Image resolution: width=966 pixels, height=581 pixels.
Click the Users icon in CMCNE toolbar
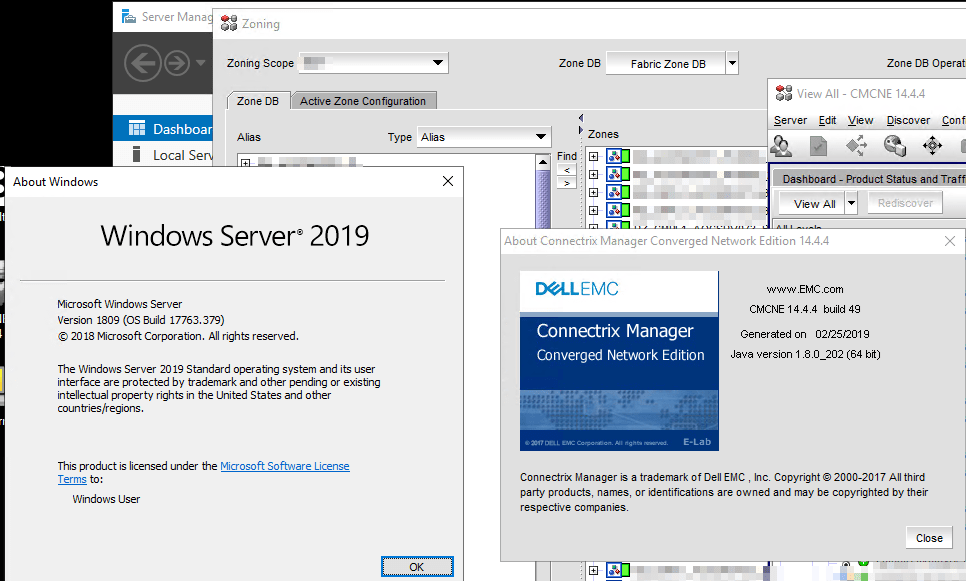(781, 146)
